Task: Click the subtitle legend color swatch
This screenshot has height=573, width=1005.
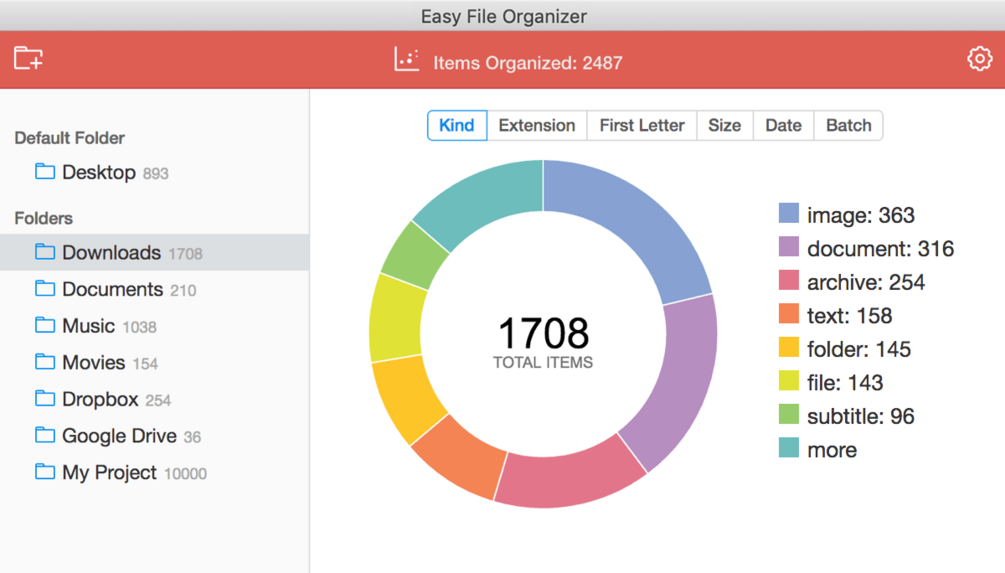Action: (788, 414)
